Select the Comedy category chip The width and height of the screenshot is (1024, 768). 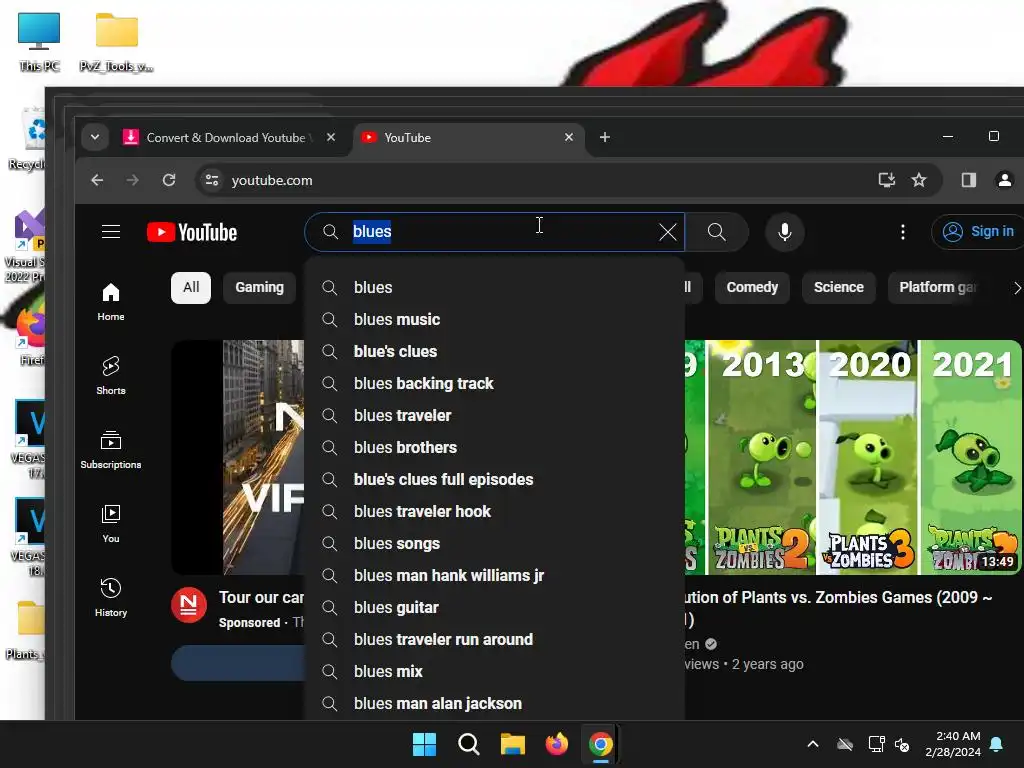(x=752, y=288)
